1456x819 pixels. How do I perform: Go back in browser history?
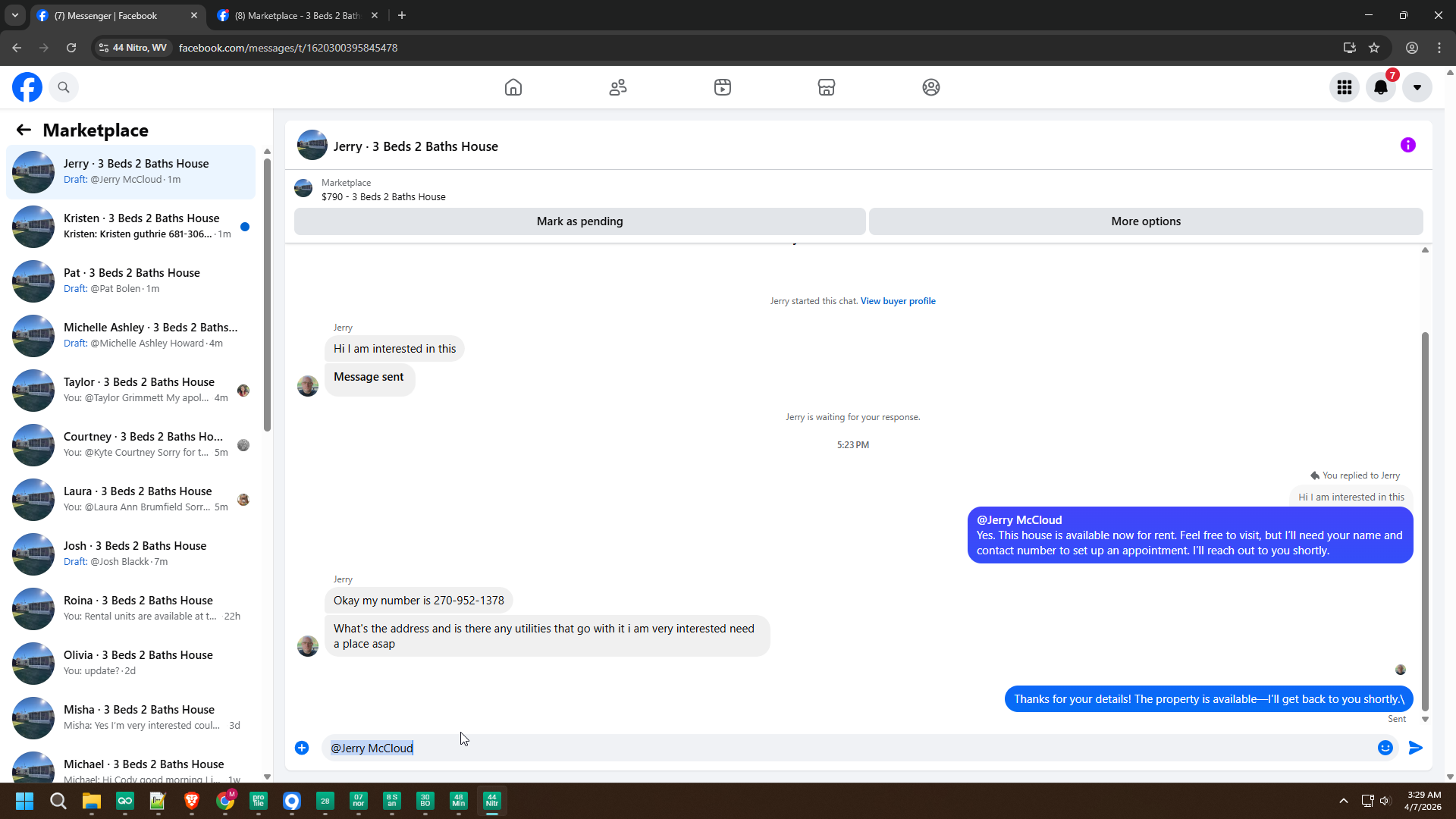point(17,48)
